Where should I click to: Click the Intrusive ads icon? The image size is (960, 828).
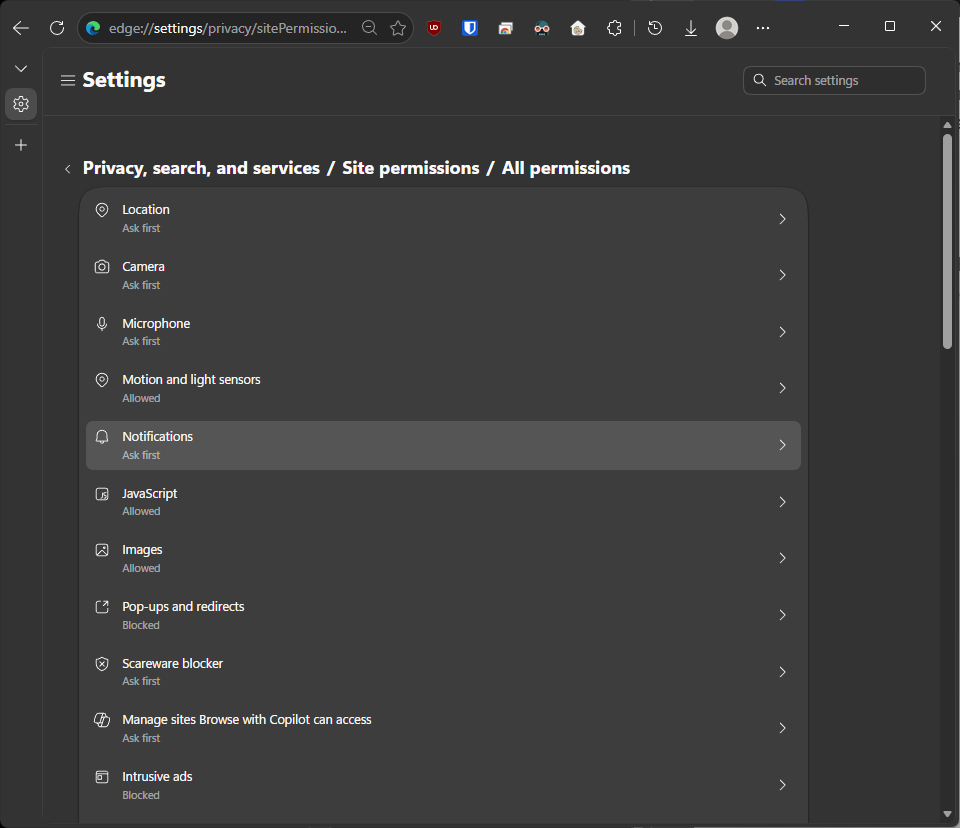point(102,777)
